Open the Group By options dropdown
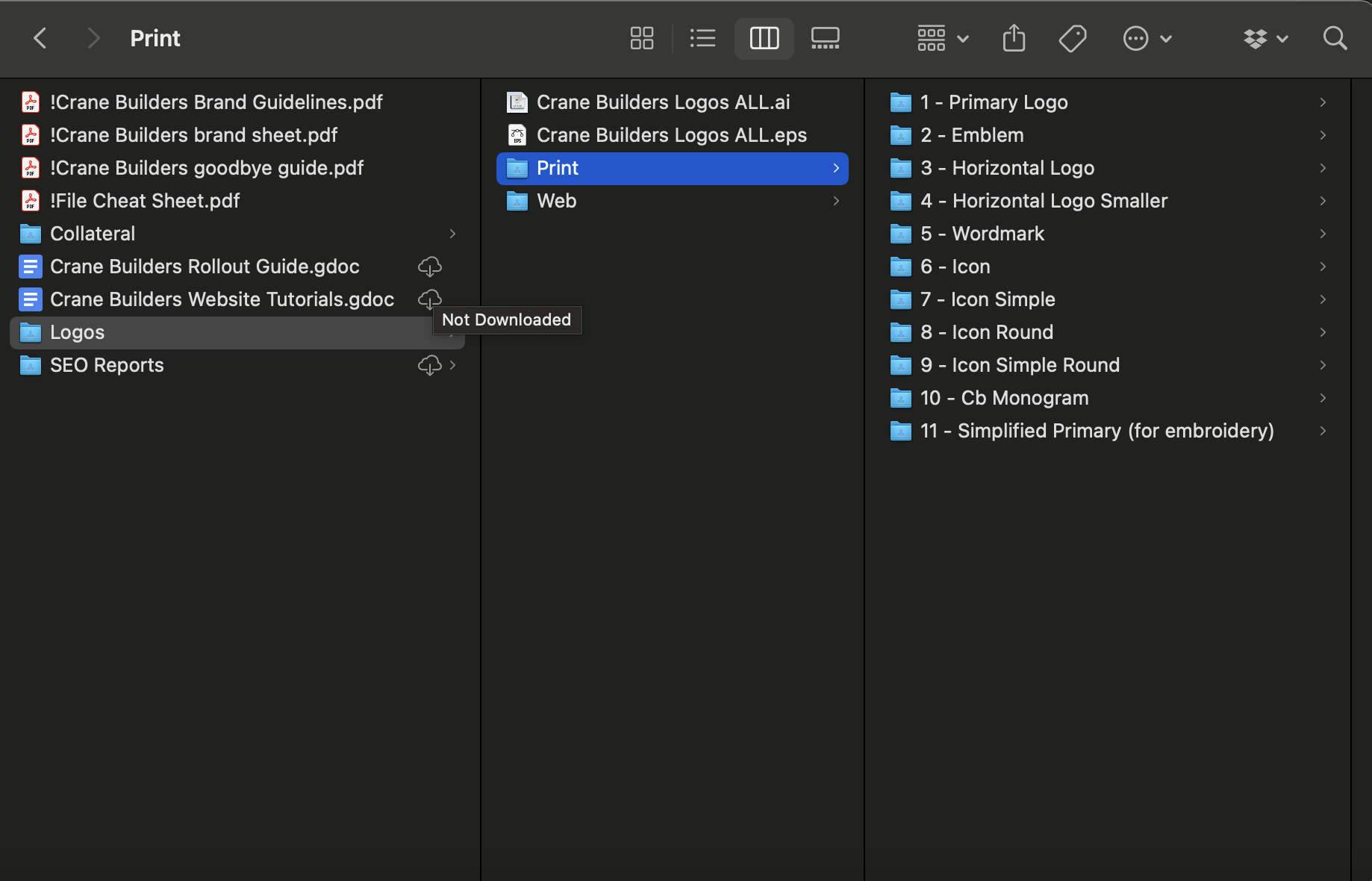The width and height of the screenshot is (1372, 881). pos(943,38)
